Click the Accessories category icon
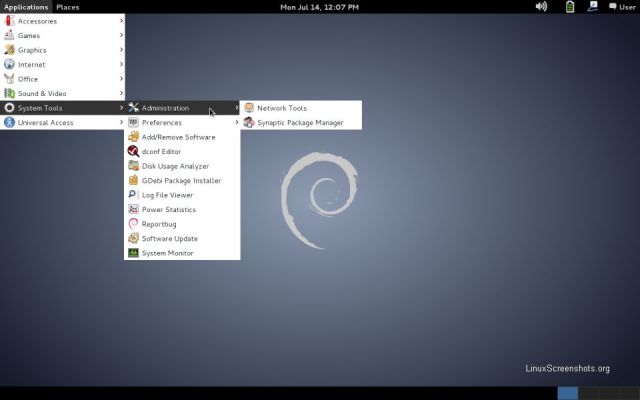Viewport: 640px width, 400px height. (x=9, y=21)
